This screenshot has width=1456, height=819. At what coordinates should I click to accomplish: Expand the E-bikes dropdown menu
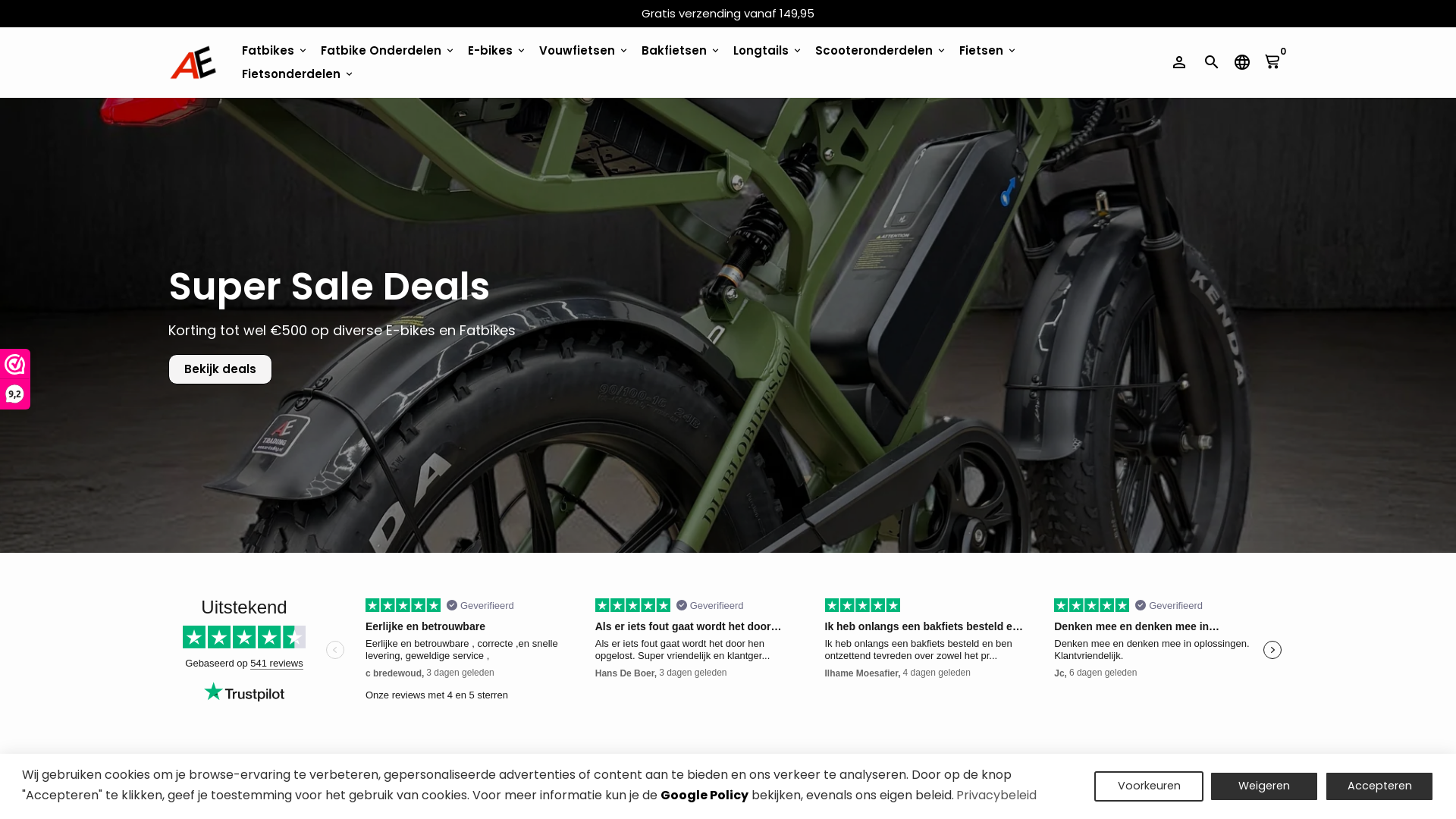(496, 51)
